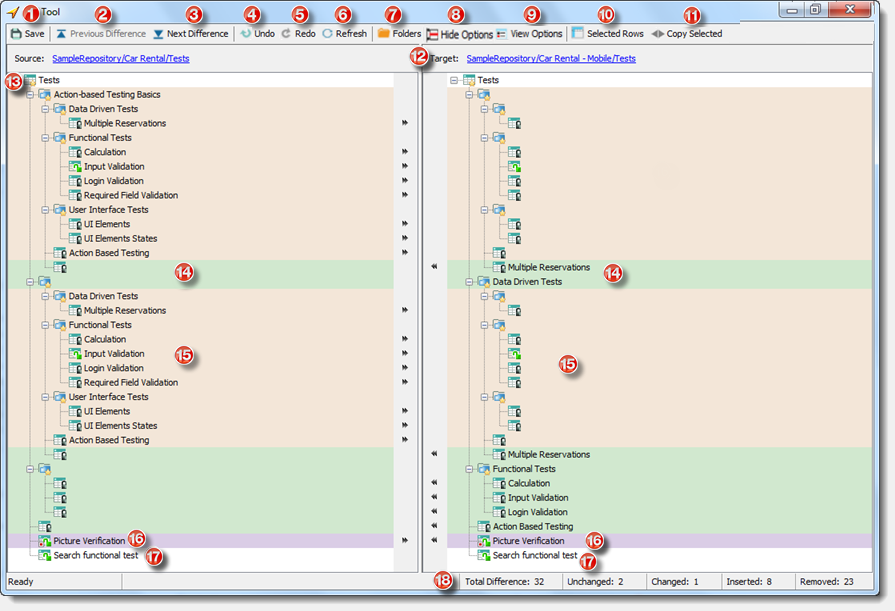Toggle Selected Rows option
Screen dimensions: 895x611
click(x=608, y=34)
